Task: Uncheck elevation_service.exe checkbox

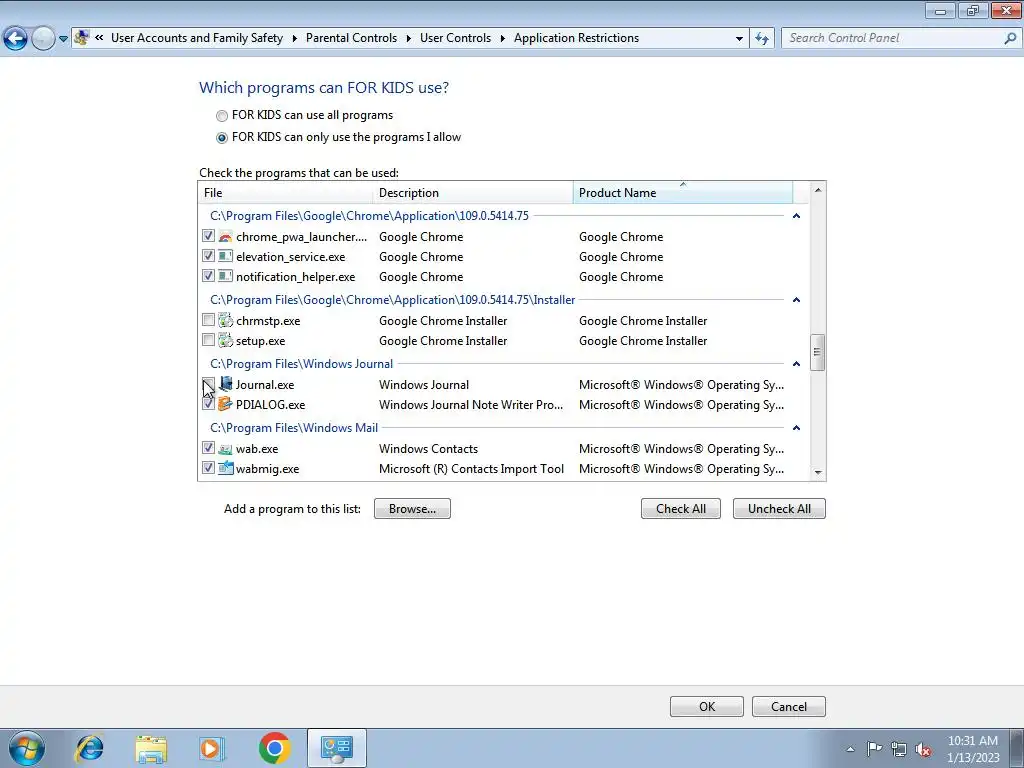Action: pos(208,256)
